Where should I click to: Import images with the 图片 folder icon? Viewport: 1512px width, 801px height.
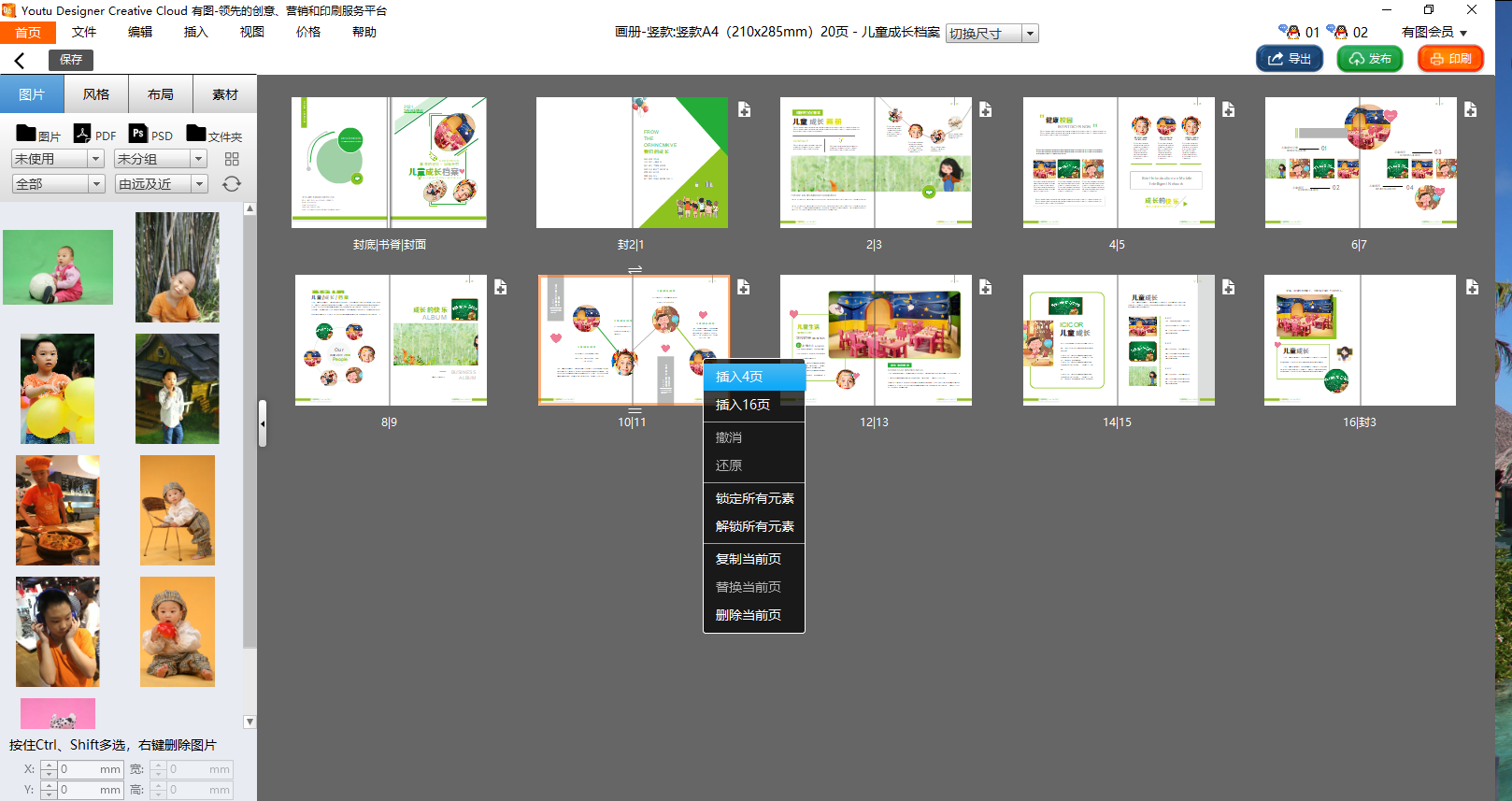click(x=37, y=135)
